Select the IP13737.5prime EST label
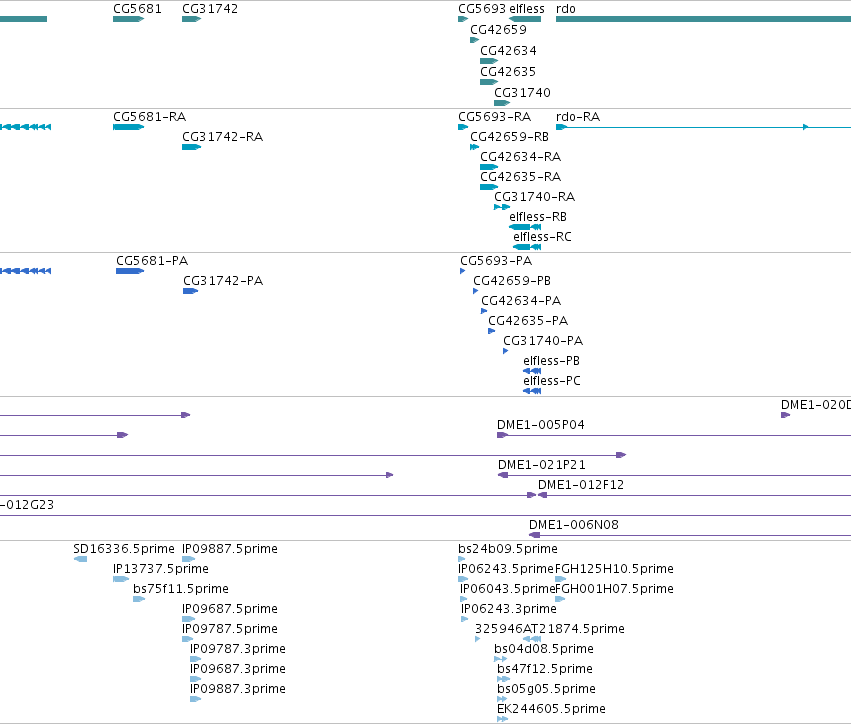851x724 pixels. click(161, 569)
